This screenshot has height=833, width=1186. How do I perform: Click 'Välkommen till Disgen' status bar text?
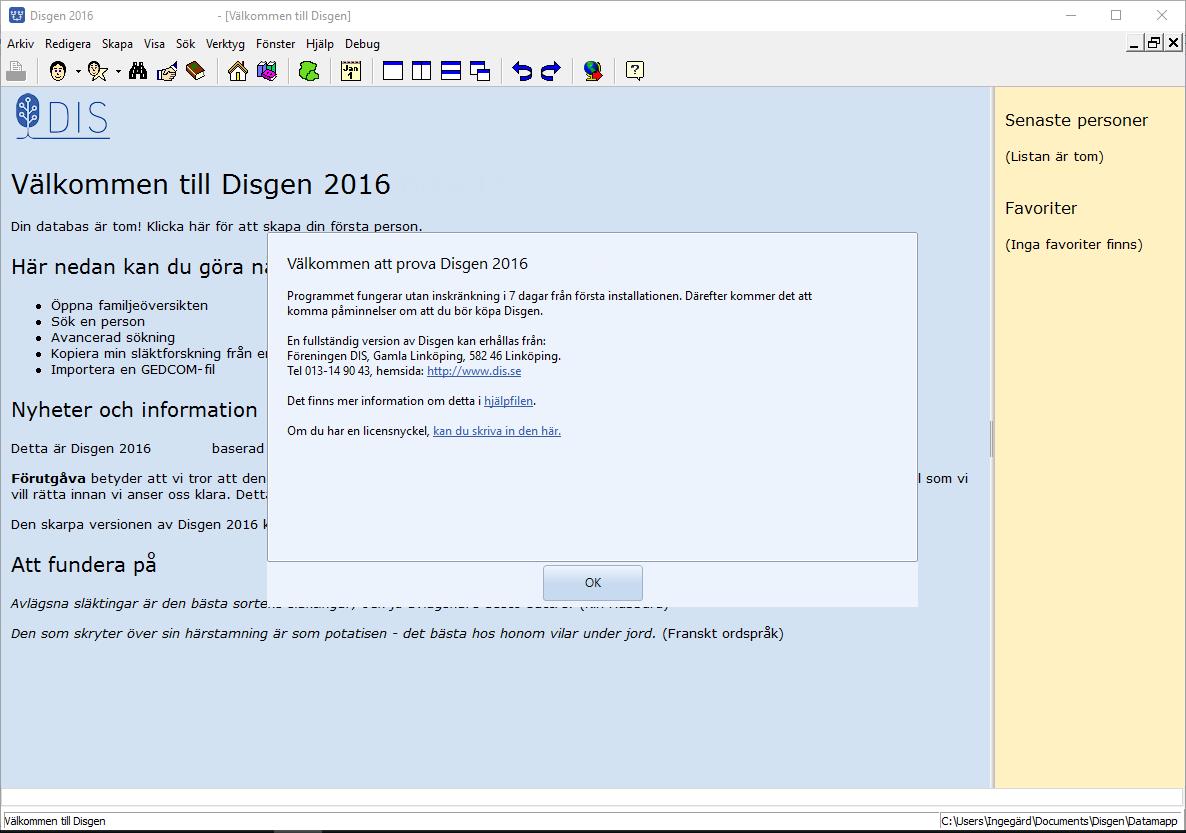[55, 821]
